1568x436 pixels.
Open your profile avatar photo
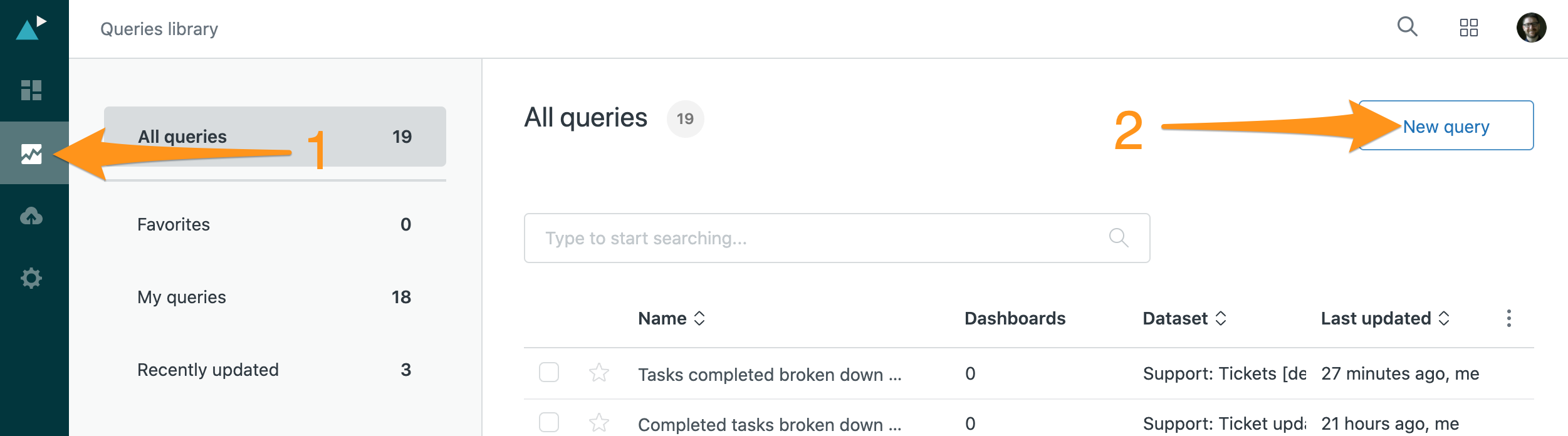click(x=1532, y=27)
